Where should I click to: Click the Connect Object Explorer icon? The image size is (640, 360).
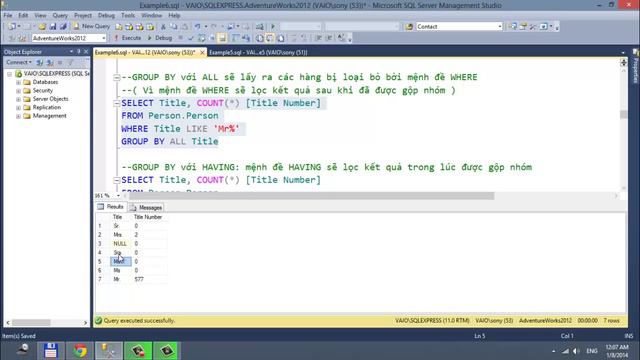click(40, 62)
